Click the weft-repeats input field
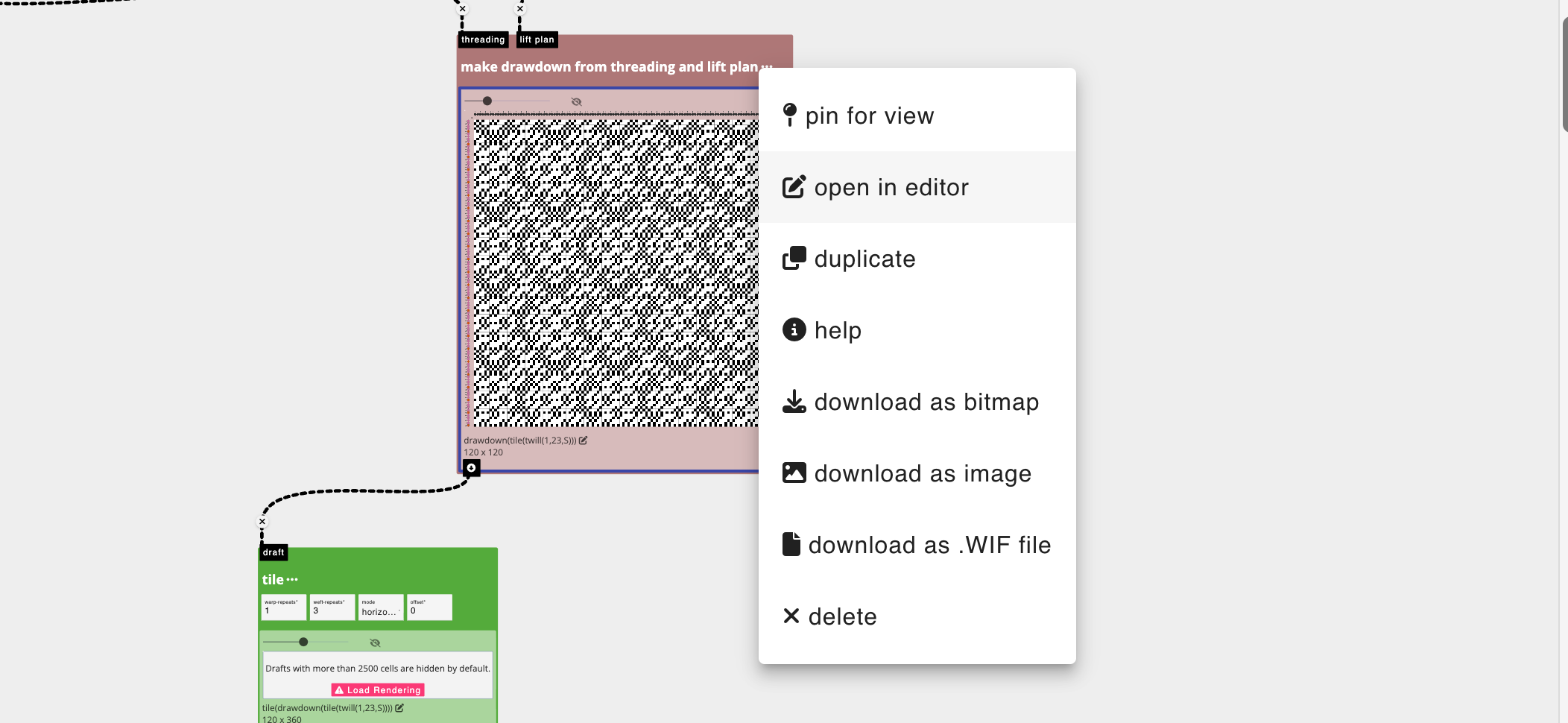This screenshot has width=1568, height=723. tap(332, 608)
